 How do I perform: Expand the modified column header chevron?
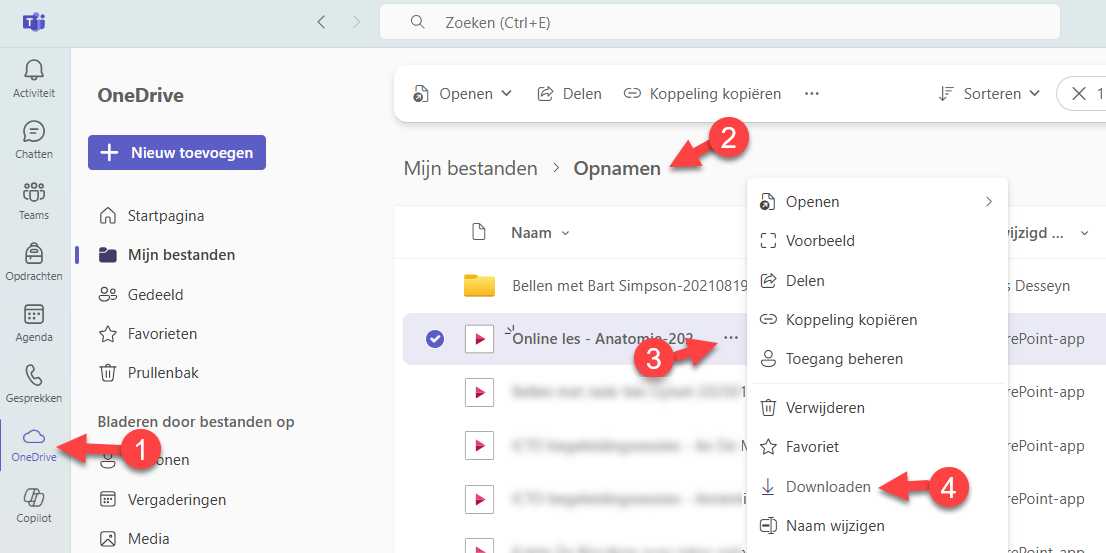click(1085, 233)
